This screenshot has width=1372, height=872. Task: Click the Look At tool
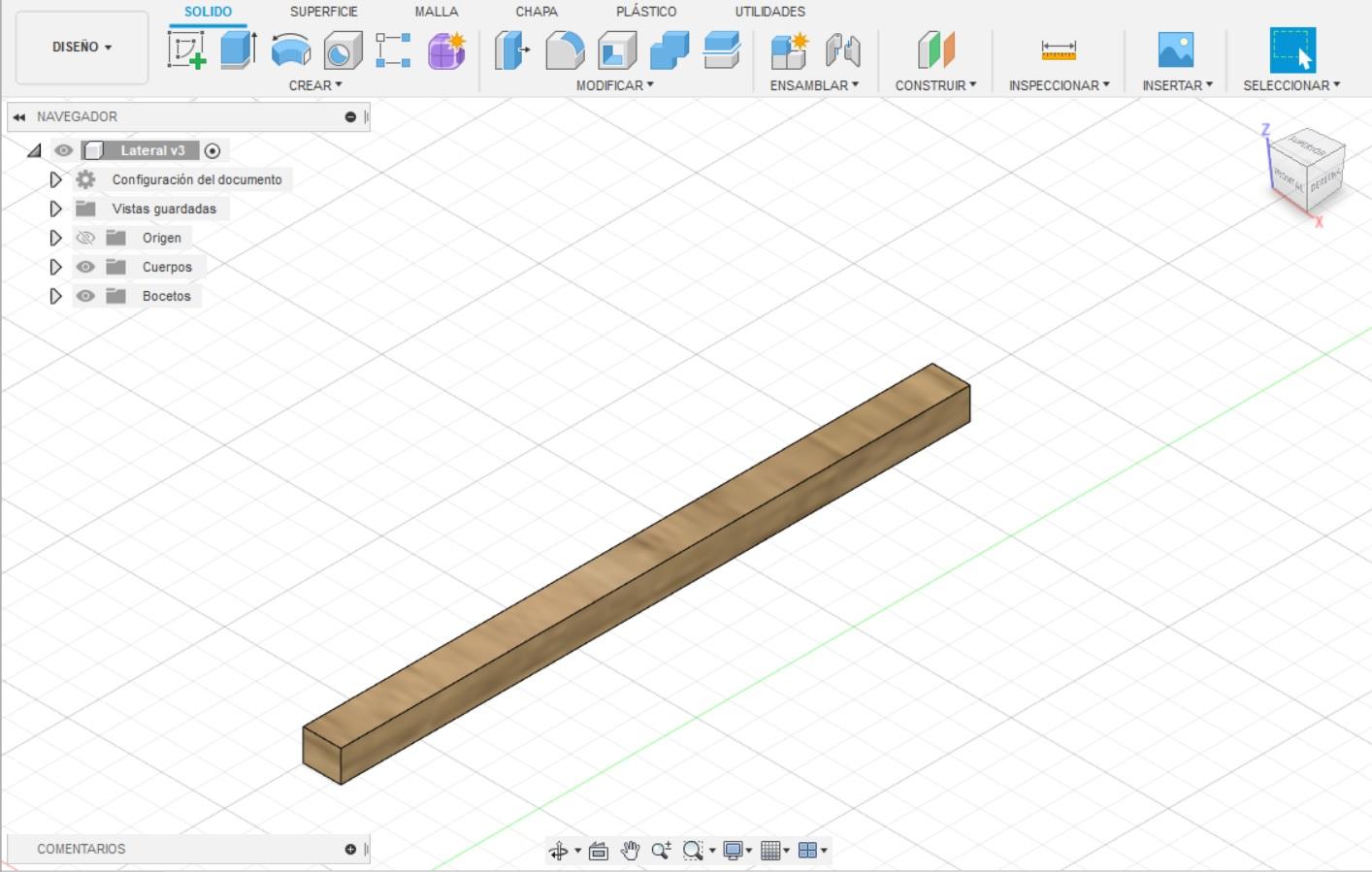pos(599,851)
